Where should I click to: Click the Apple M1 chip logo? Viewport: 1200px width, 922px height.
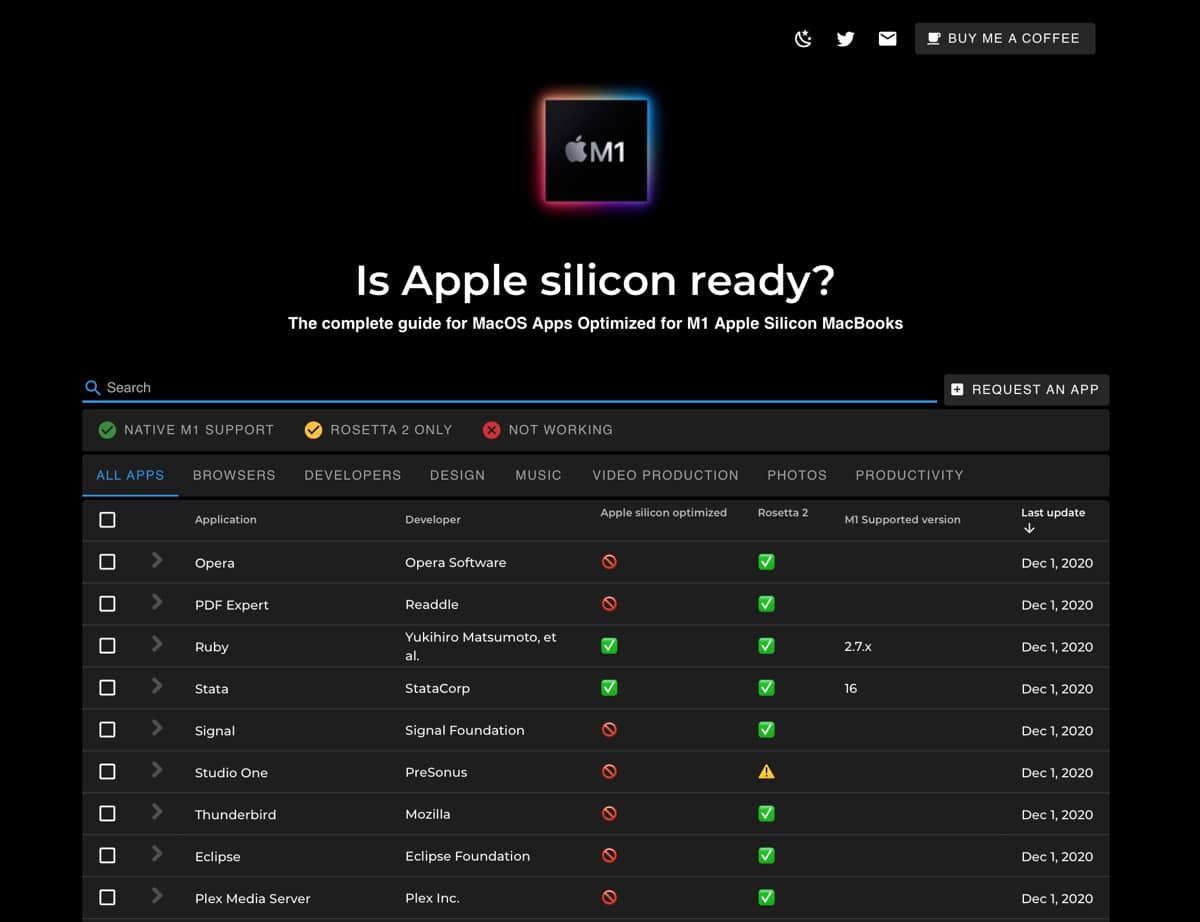pos(596,150)
